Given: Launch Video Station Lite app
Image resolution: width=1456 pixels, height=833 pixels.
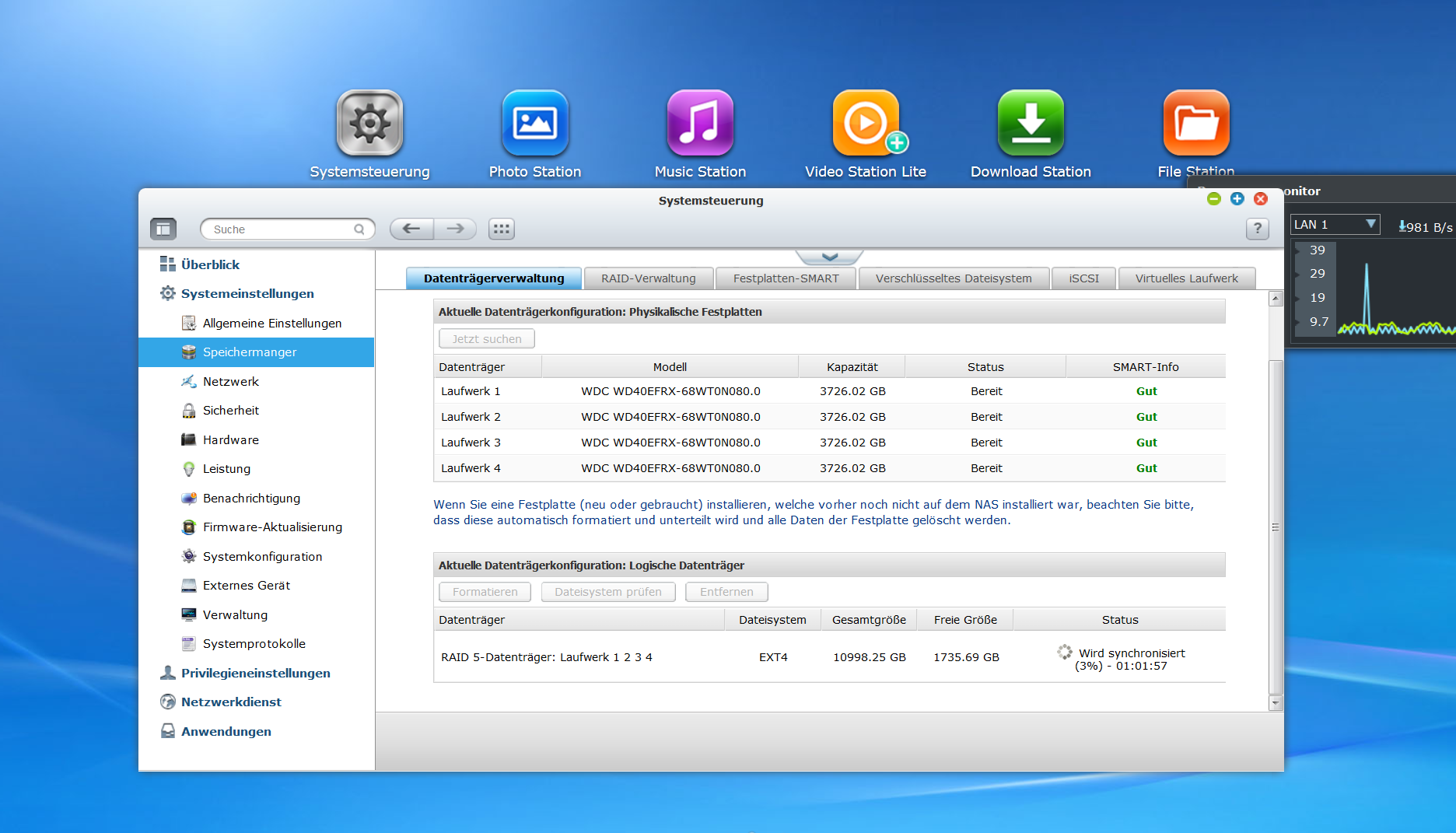Looking at the screenshot, I should [866, 123].
